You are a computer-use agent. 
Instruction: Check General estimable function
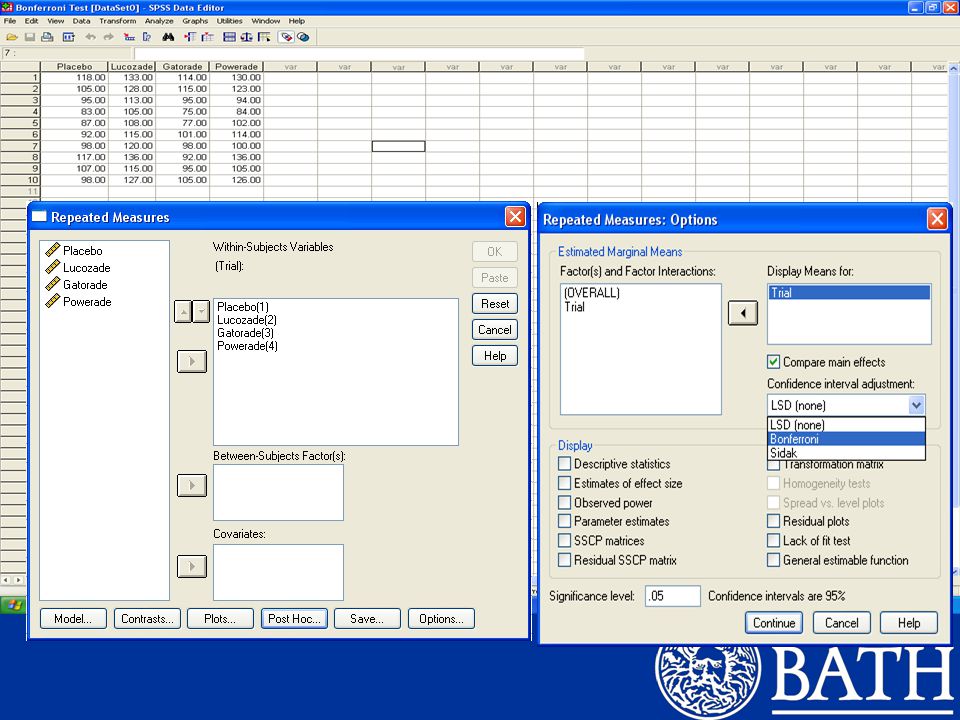(x=773, y=560)
